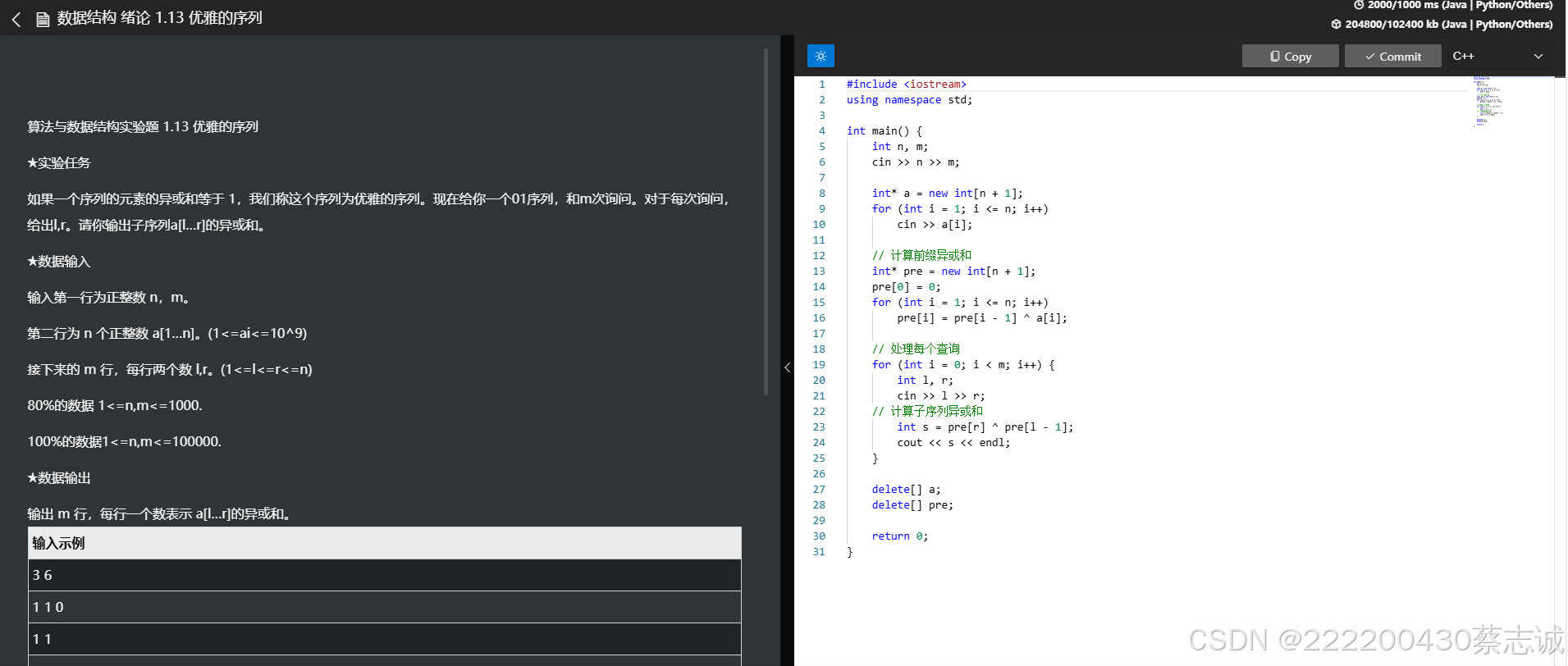Click the text '80%的数据 1<=n,m<=1000.'

click(115, 405)
